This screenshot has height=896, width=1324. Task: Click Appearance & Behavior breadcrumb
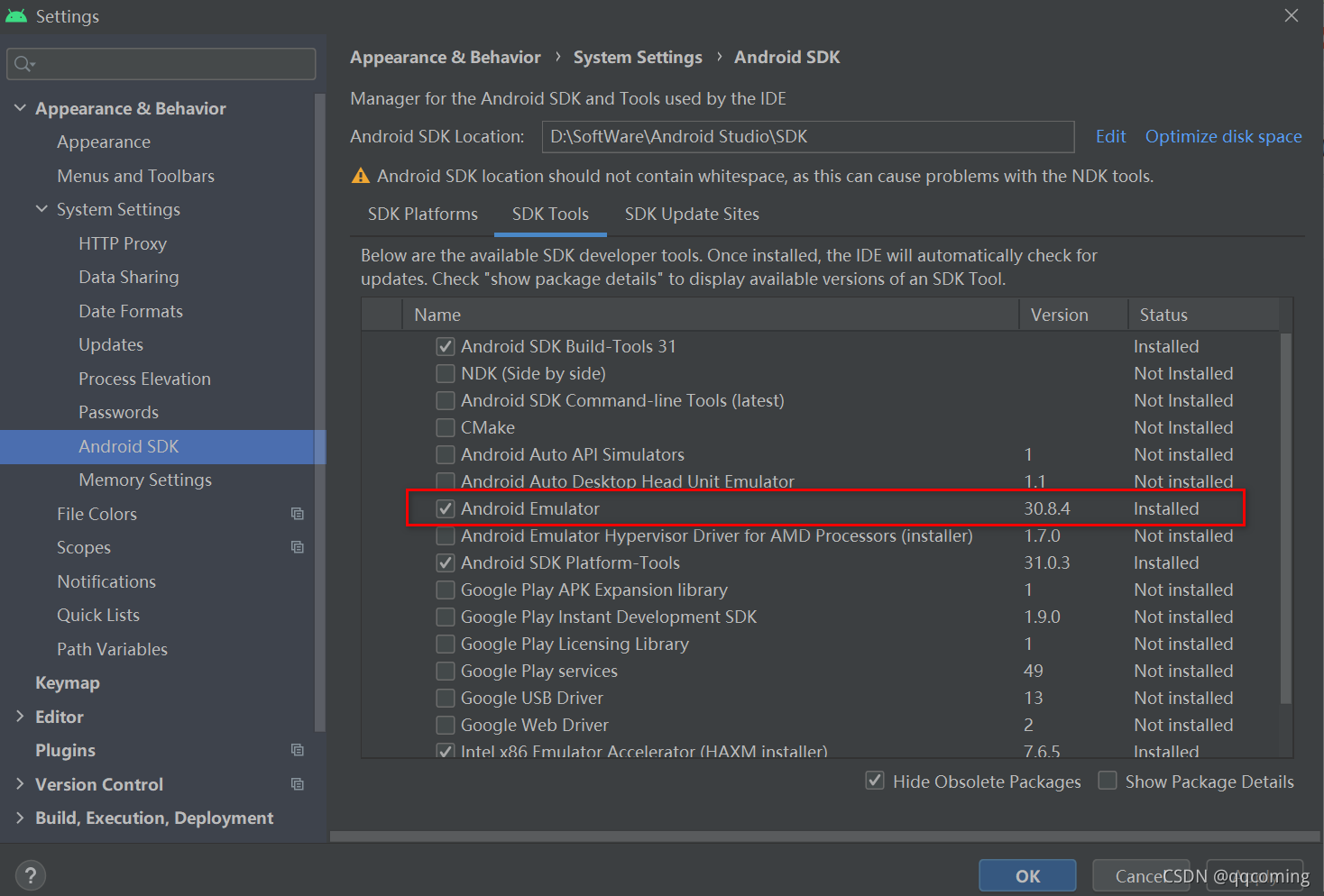coord(446,58)
